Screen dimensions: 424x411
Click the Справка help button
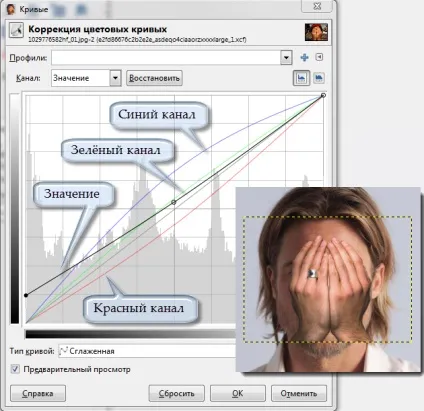tap(38, 393)
